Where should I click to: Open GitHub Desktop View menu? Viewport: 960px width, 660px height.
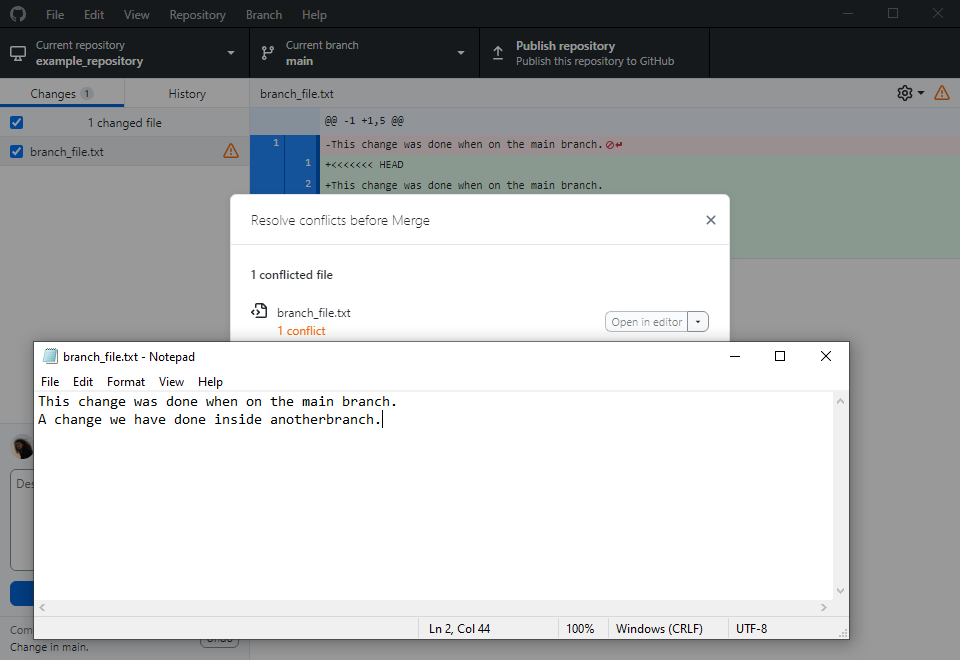coord(137,15)
